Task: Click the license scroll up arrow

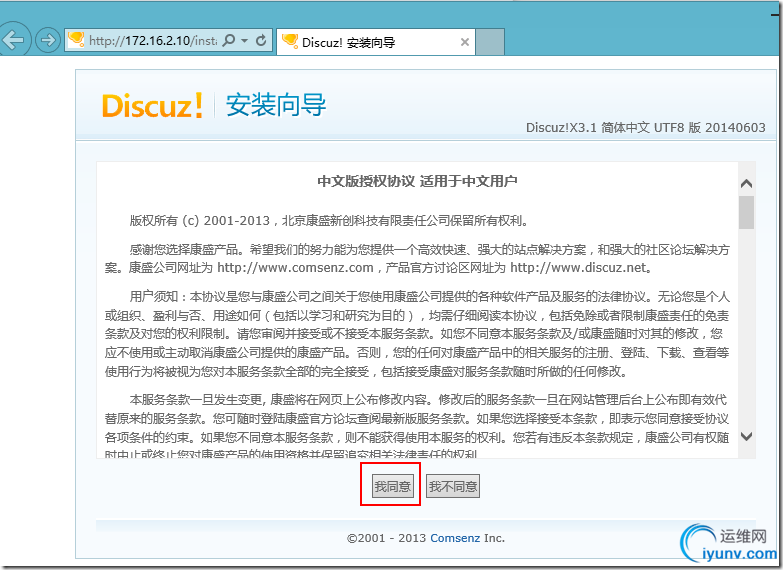Action: pos(746,183)
